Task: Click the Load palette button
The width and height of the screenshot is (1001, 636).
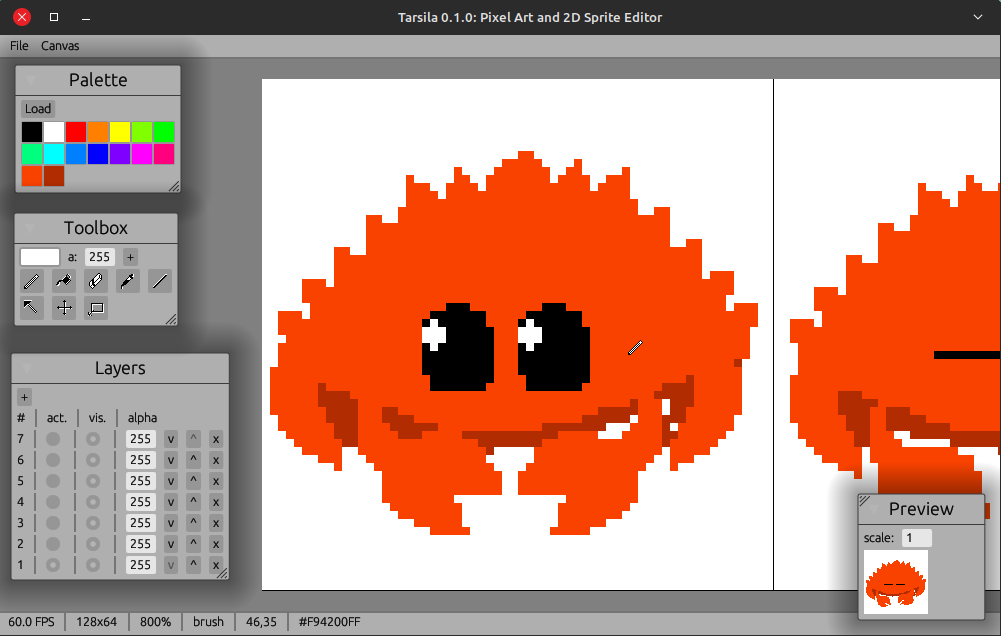Action: 38,109
